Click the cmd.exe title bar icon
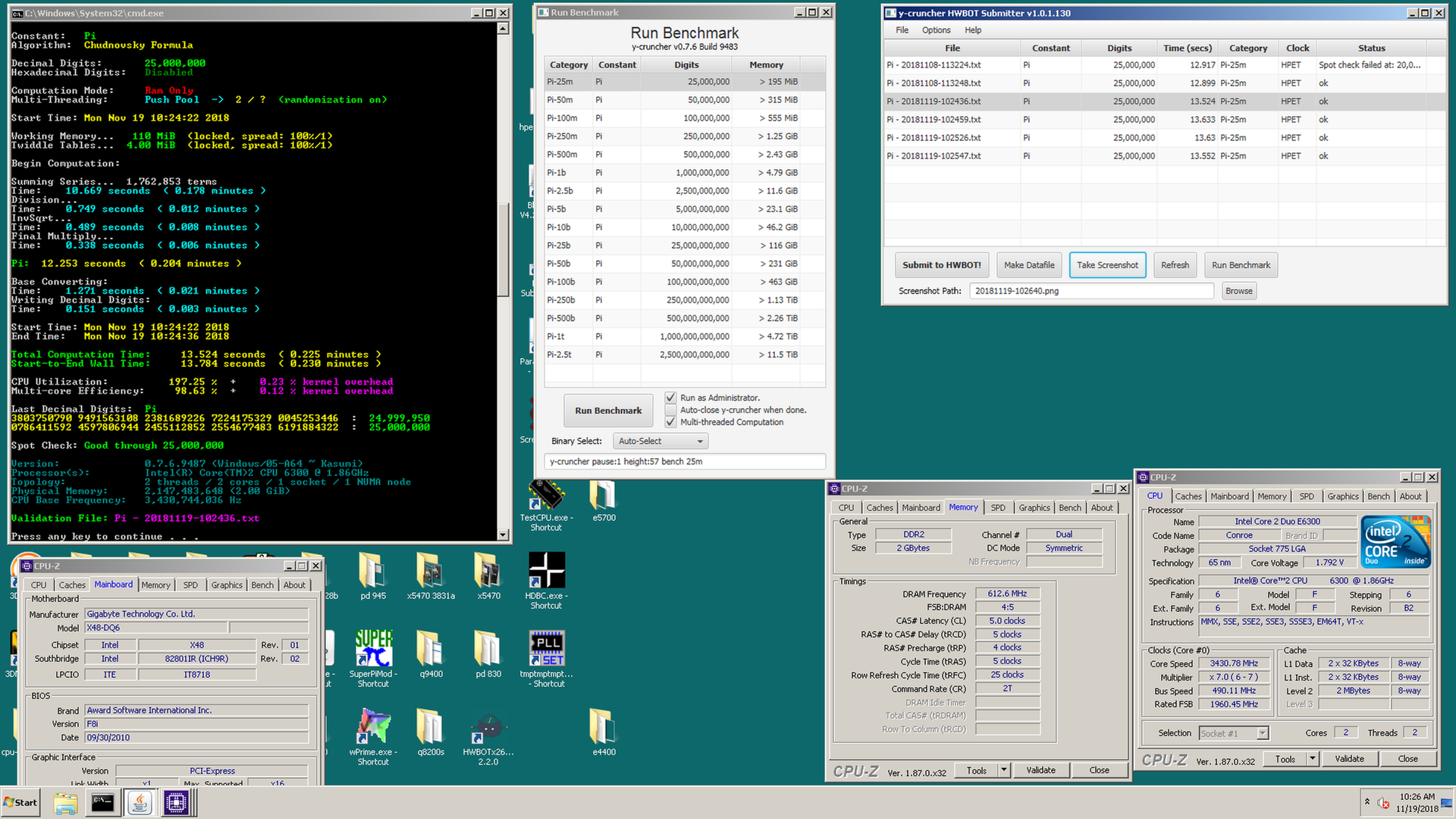This screenshot has width=1456, height=819. (x=17, y=13)
